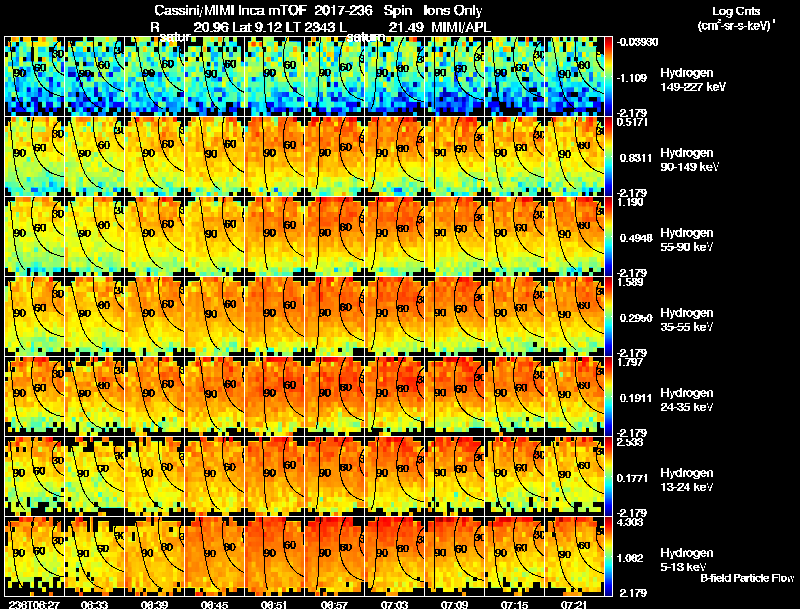Click the '07:09' time axis label
800x609 pixels.
click(x=454, y=604)
